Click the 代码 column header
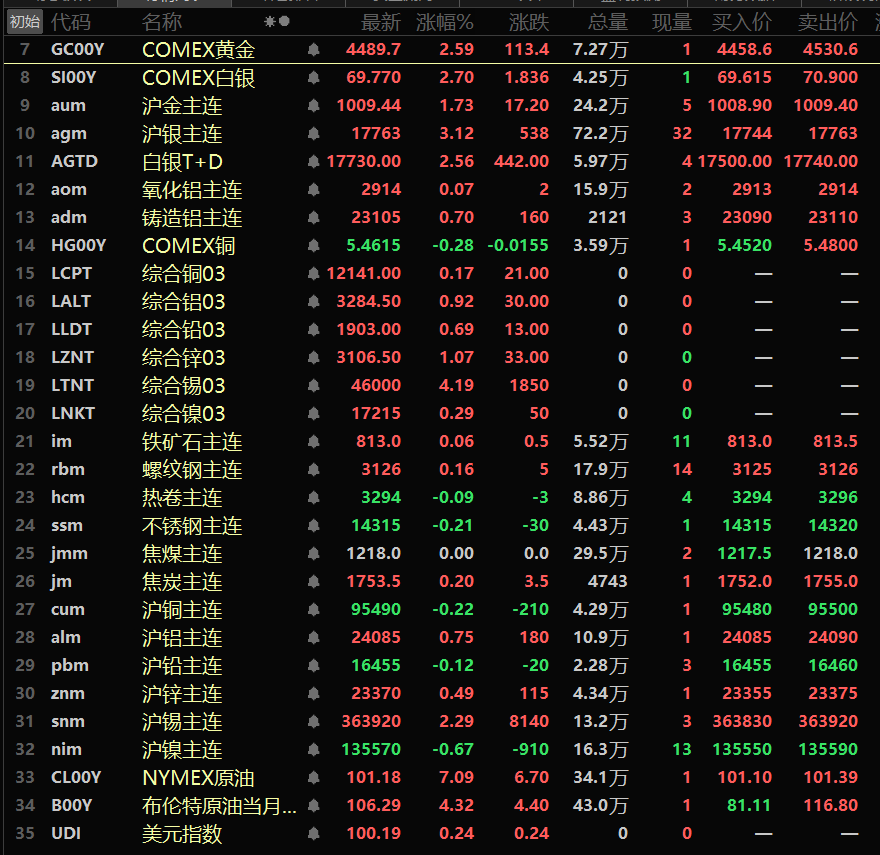 [x=71, y=22]
